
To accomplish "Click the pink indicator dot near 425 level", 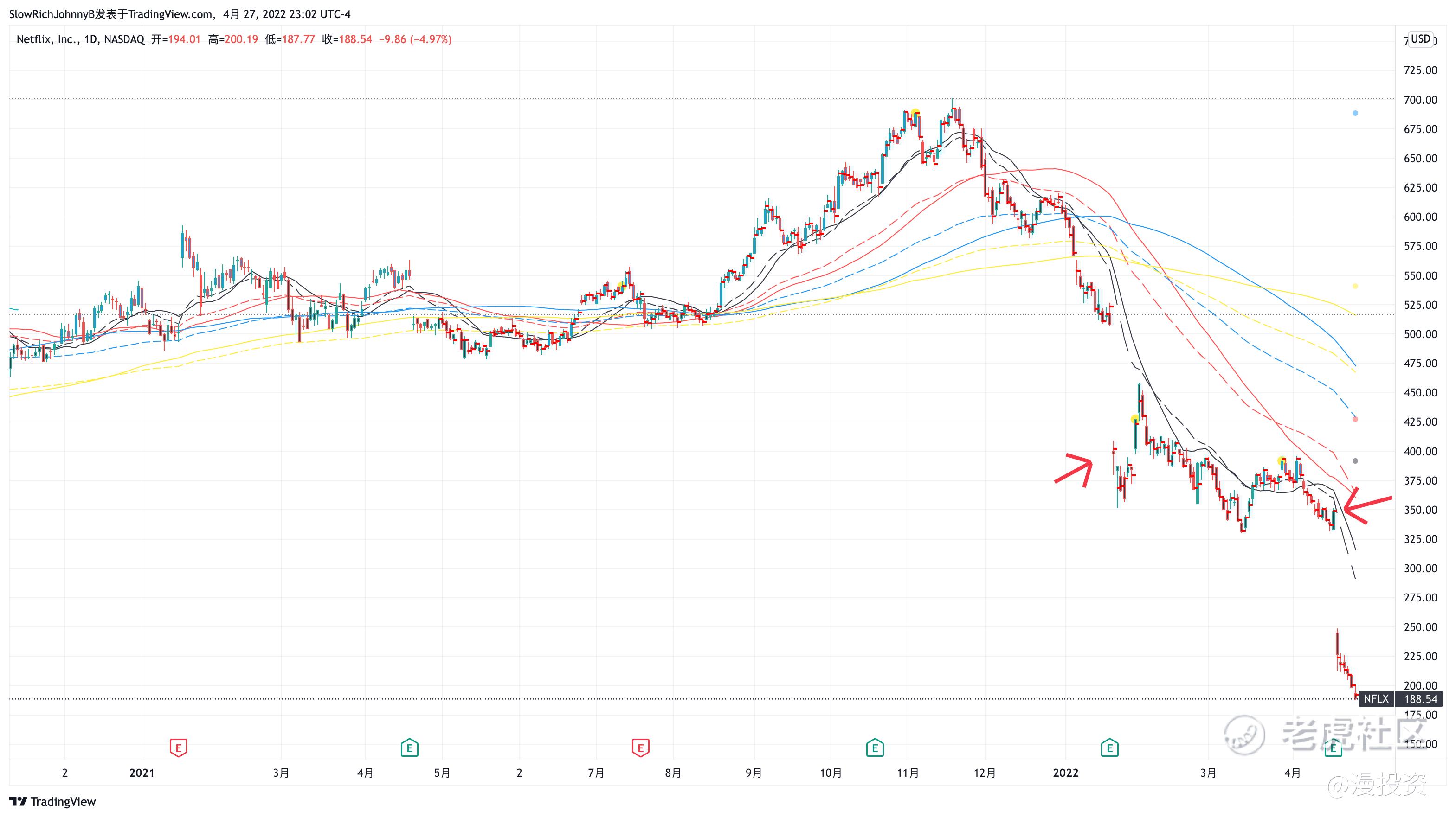I will click(x=1355, y=419).
